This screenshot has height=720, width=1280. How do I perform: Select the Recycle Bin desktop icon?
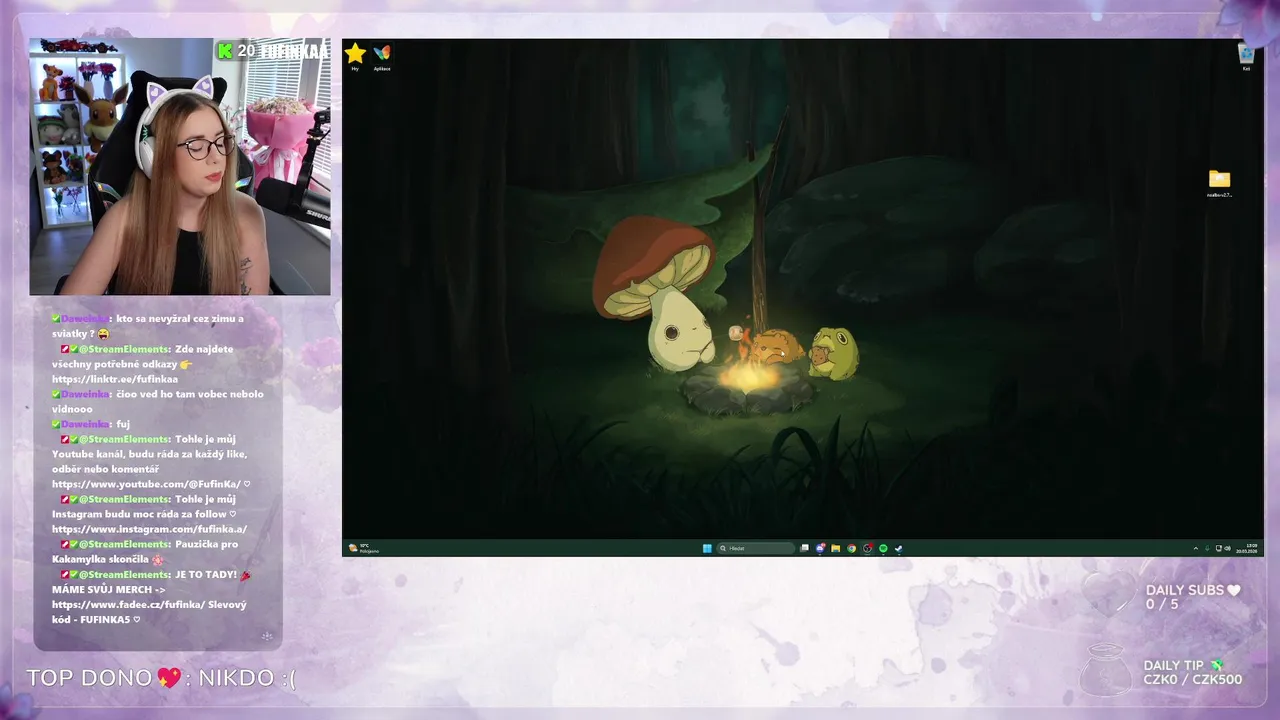coord(1246,57)
